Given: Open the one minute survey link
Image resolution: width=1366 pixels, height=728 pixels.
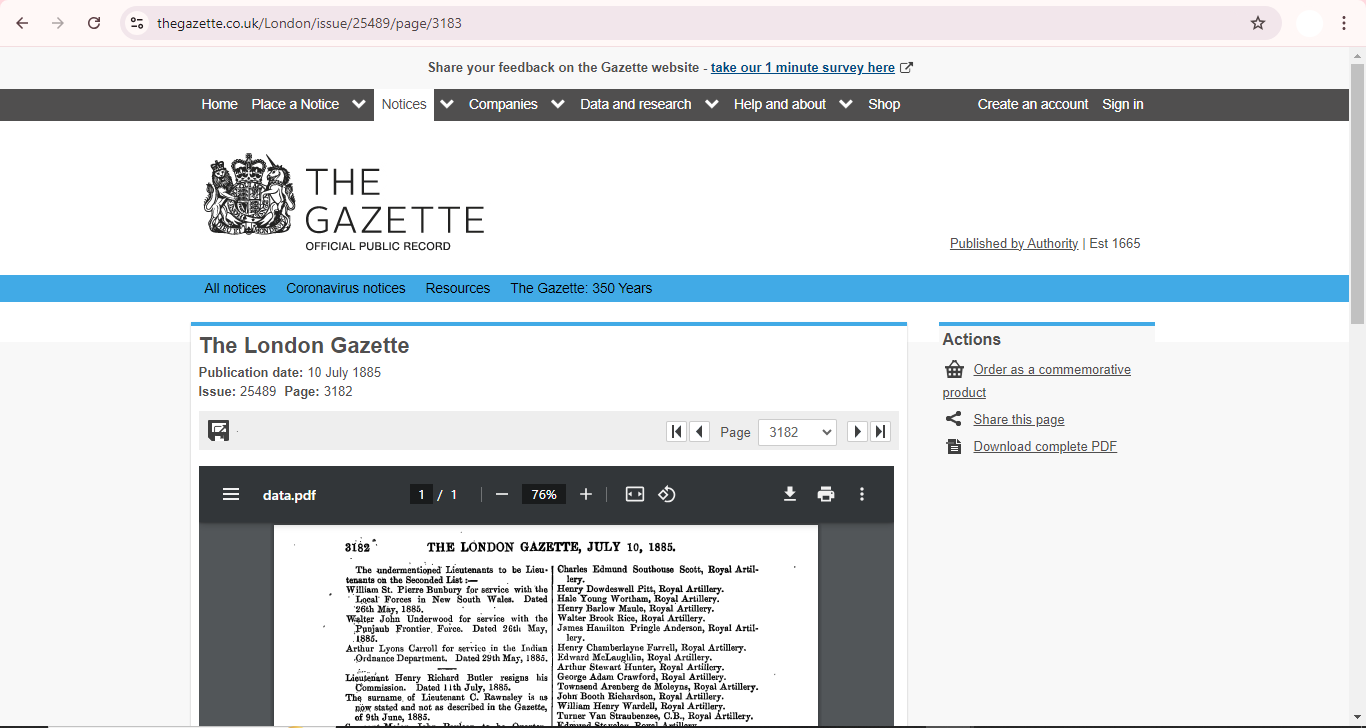Looking at the screenshot, I should pos(803,68).
